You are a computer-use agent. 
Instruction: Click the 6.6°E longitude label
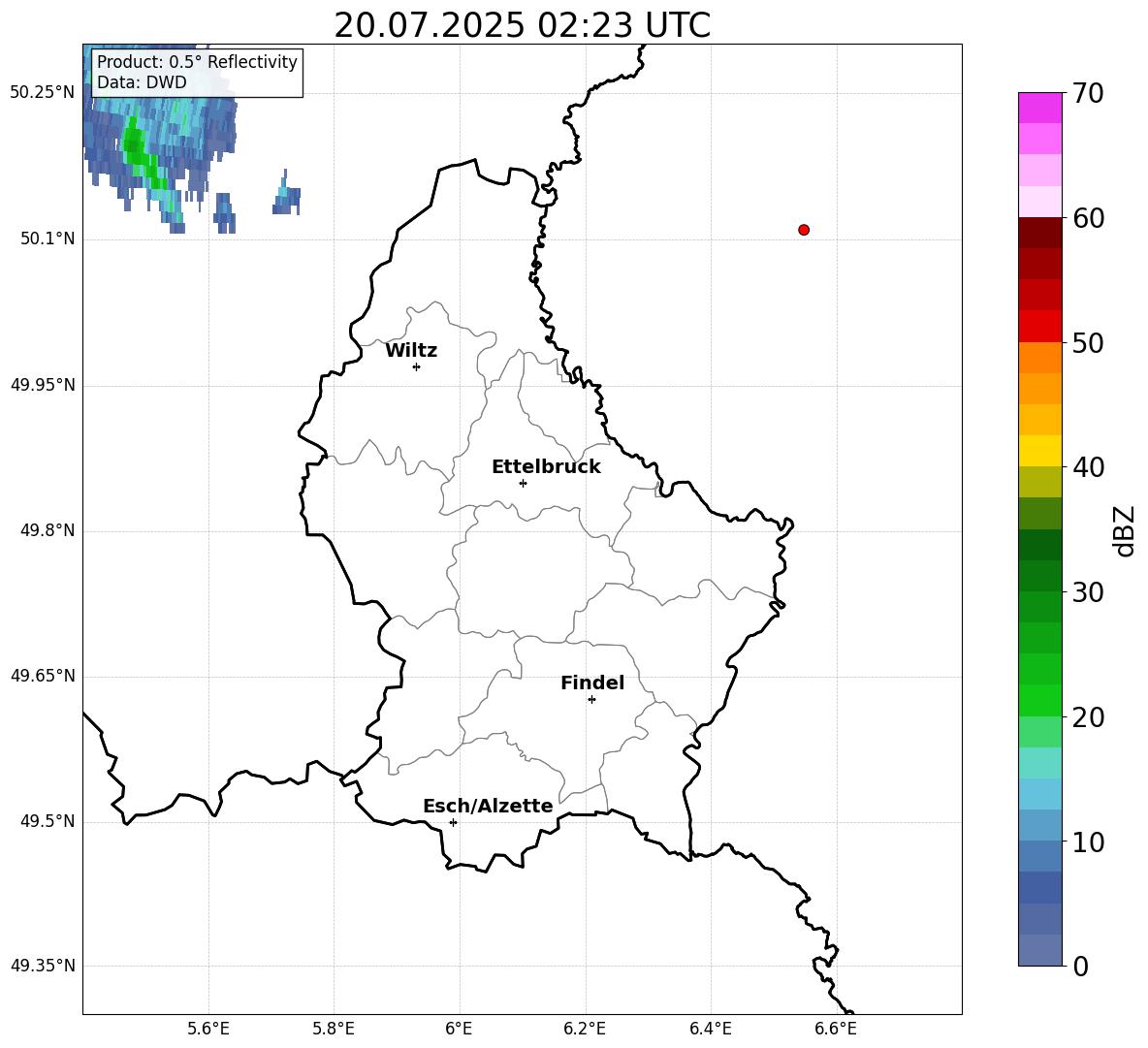click(836, 1029)
